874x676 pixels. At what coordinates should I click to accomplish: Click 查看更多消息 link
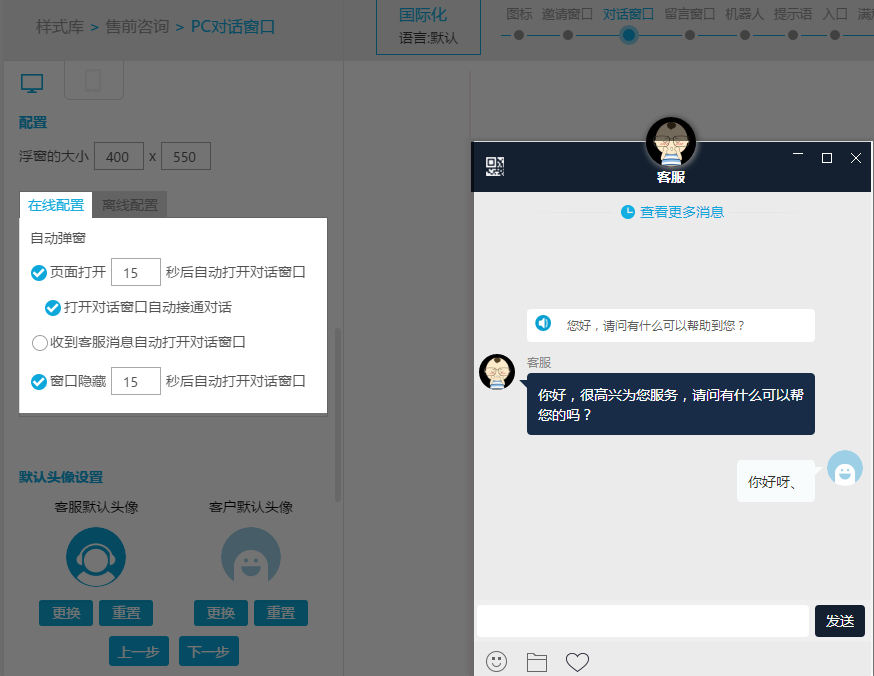681,212
